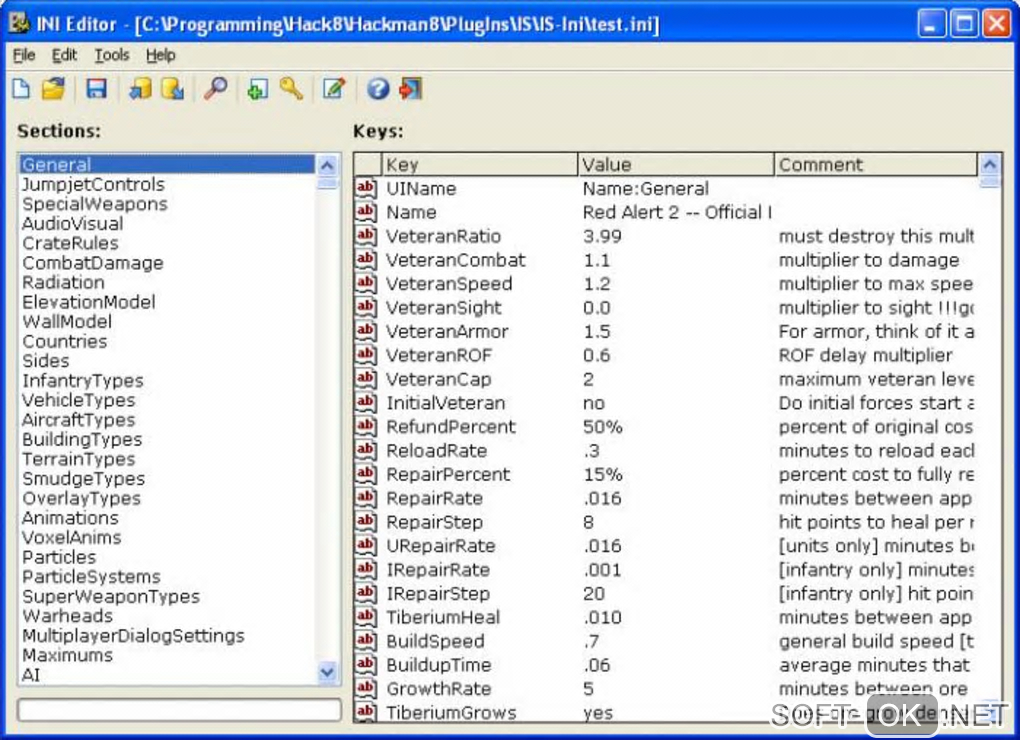Image resolution: width=1020 pixels, height=740 pixels.
Task: Click the Comment column header
Action: [x=876, y=165]
